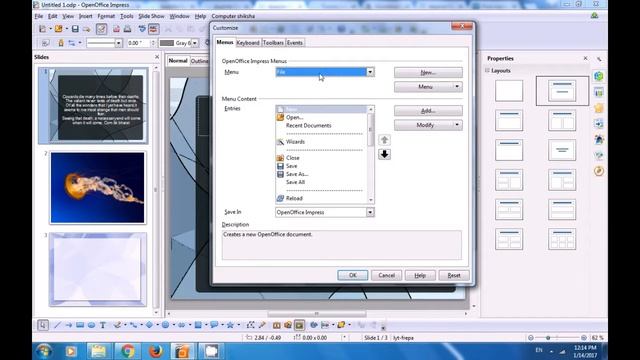Open File Explorer from the taskbar
This screenshot has width=640, height=360.
(99, 351)
